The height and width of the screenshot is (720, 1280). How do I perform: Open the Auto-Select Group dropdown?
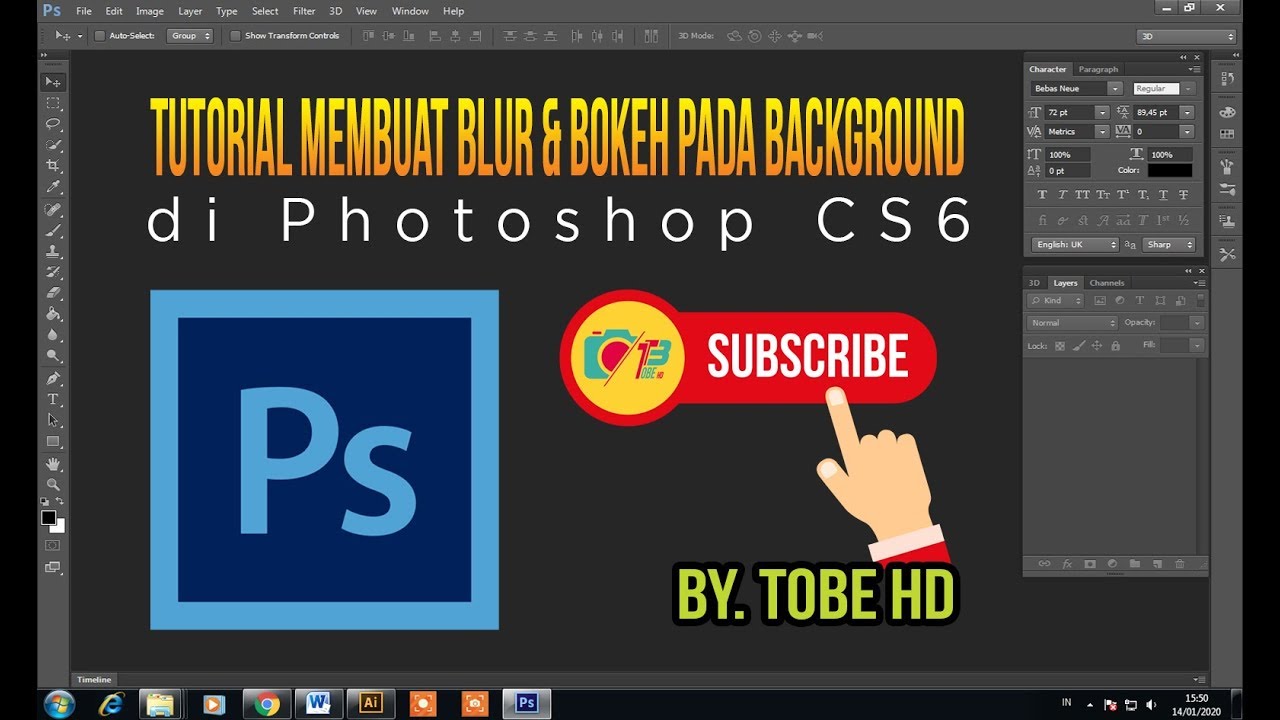click(190, 36)
